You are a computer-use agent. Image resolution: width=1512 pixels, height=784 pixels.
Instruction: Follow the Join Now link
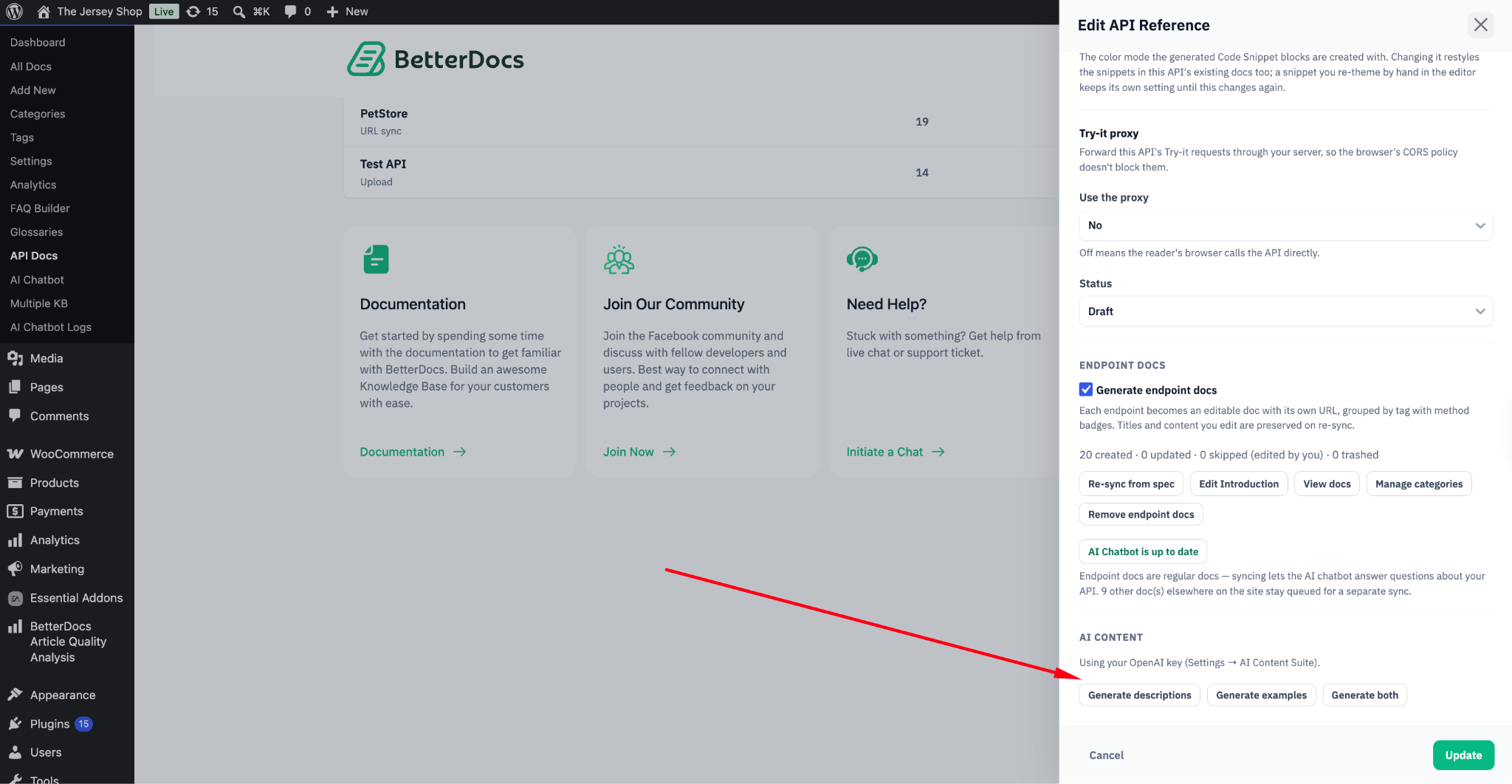(639, 452)
